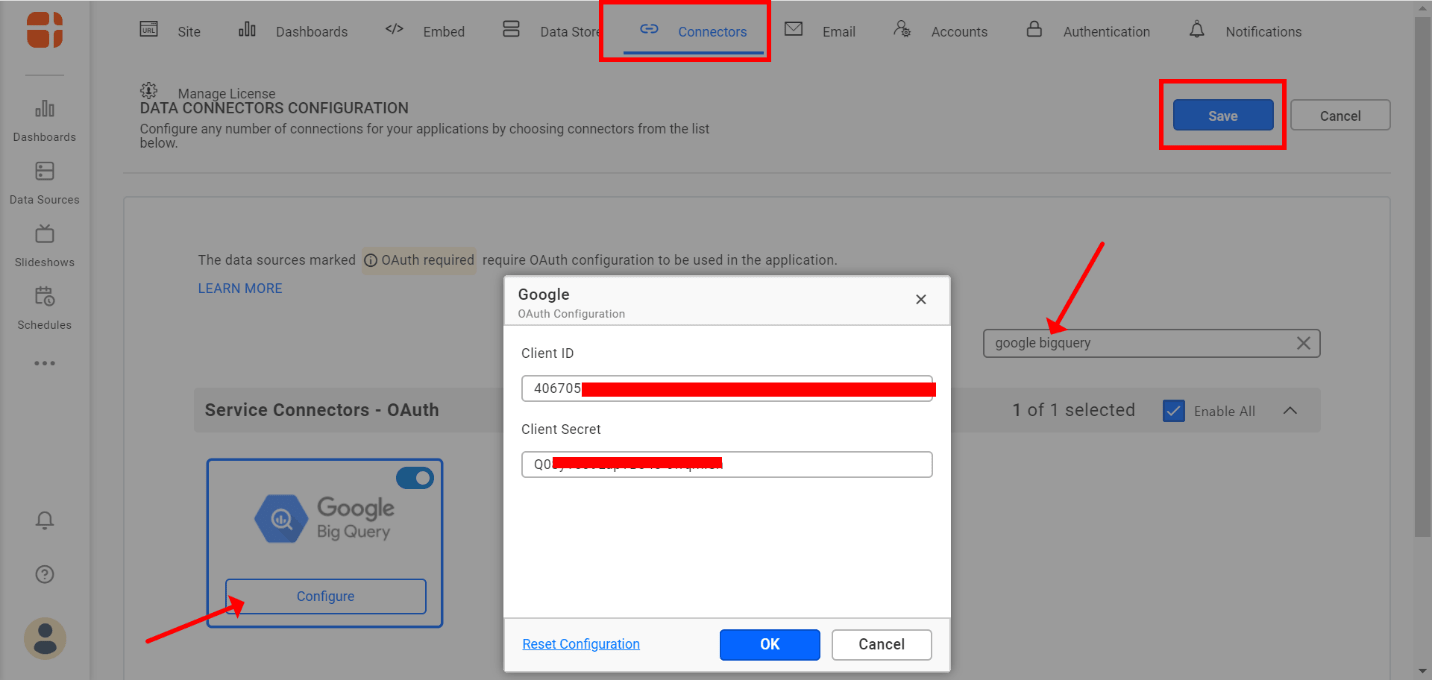Open Data Sources from the sidebar

pyautogui.click(x=44, y=172)
